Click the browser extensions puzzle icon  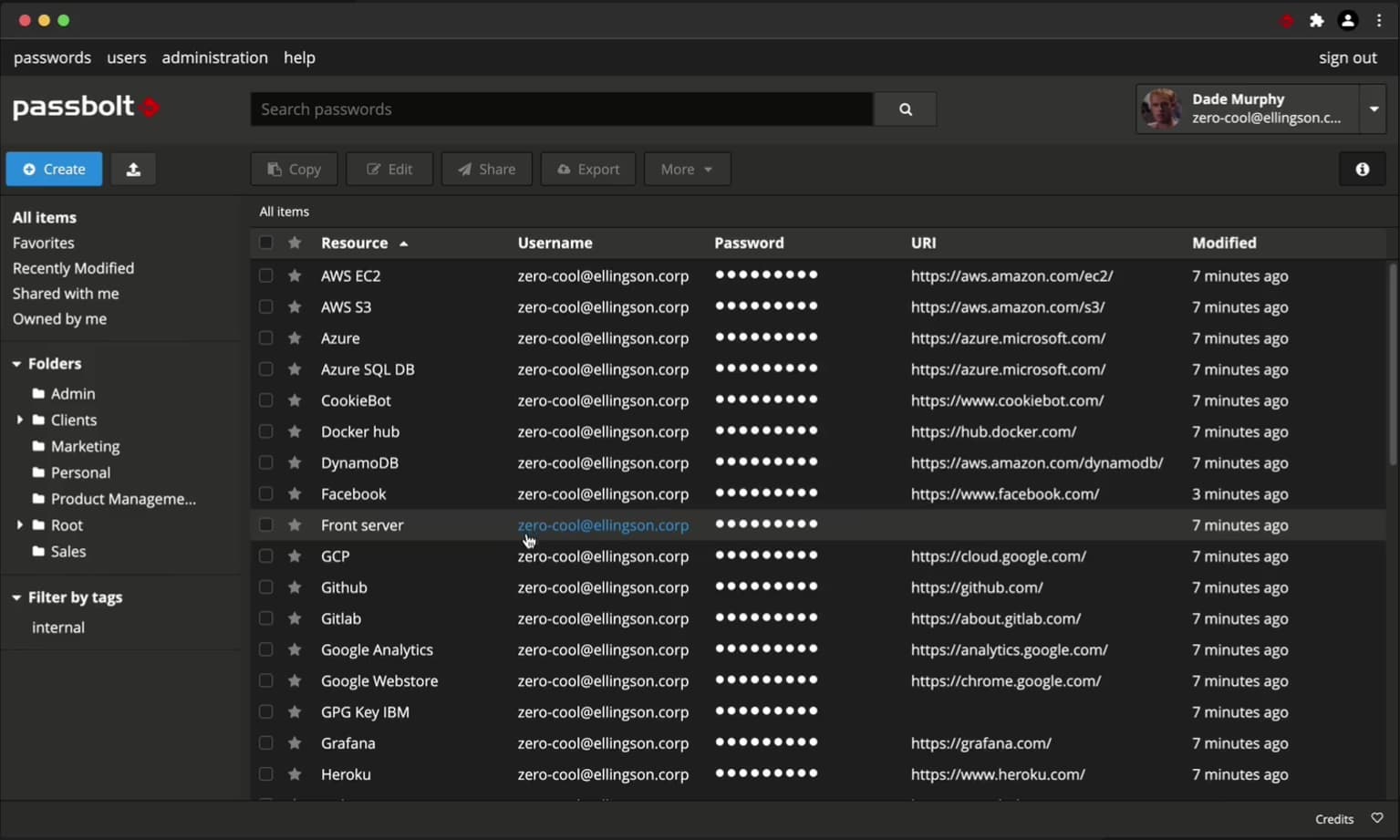pos(1316,20)
